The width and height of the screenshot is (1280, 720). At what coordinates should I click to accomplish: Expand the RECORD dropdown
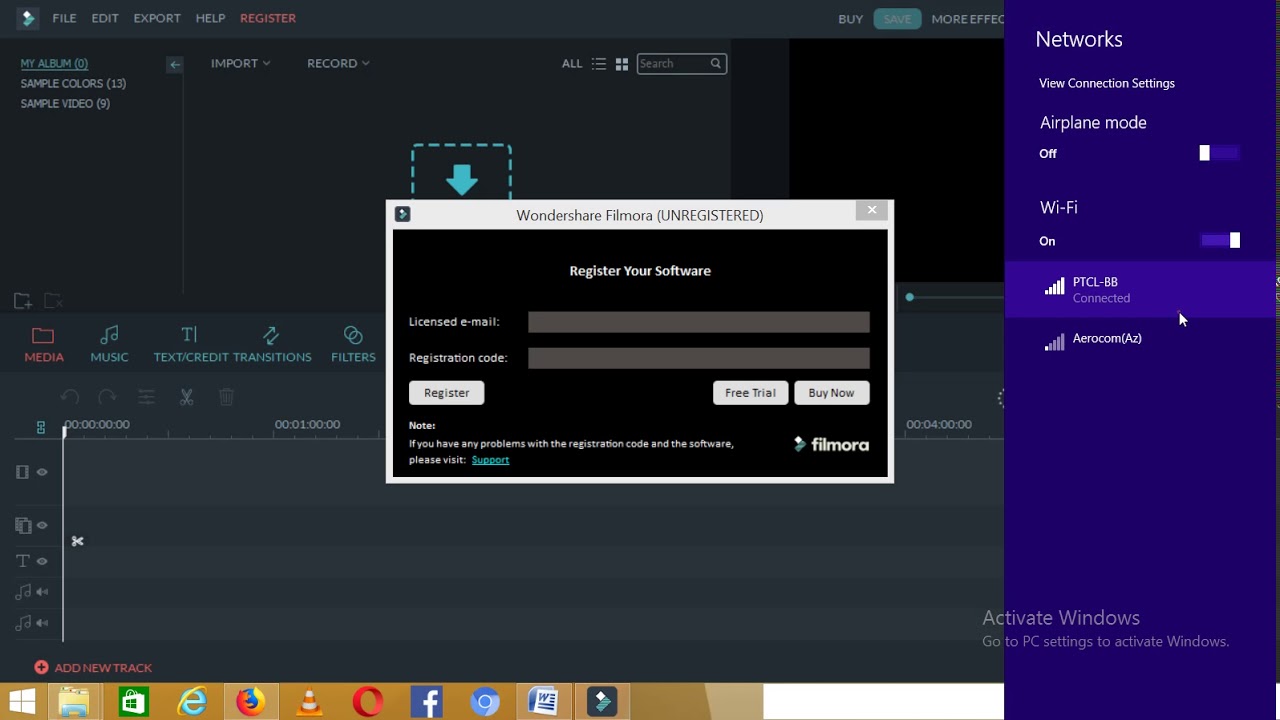338,63
